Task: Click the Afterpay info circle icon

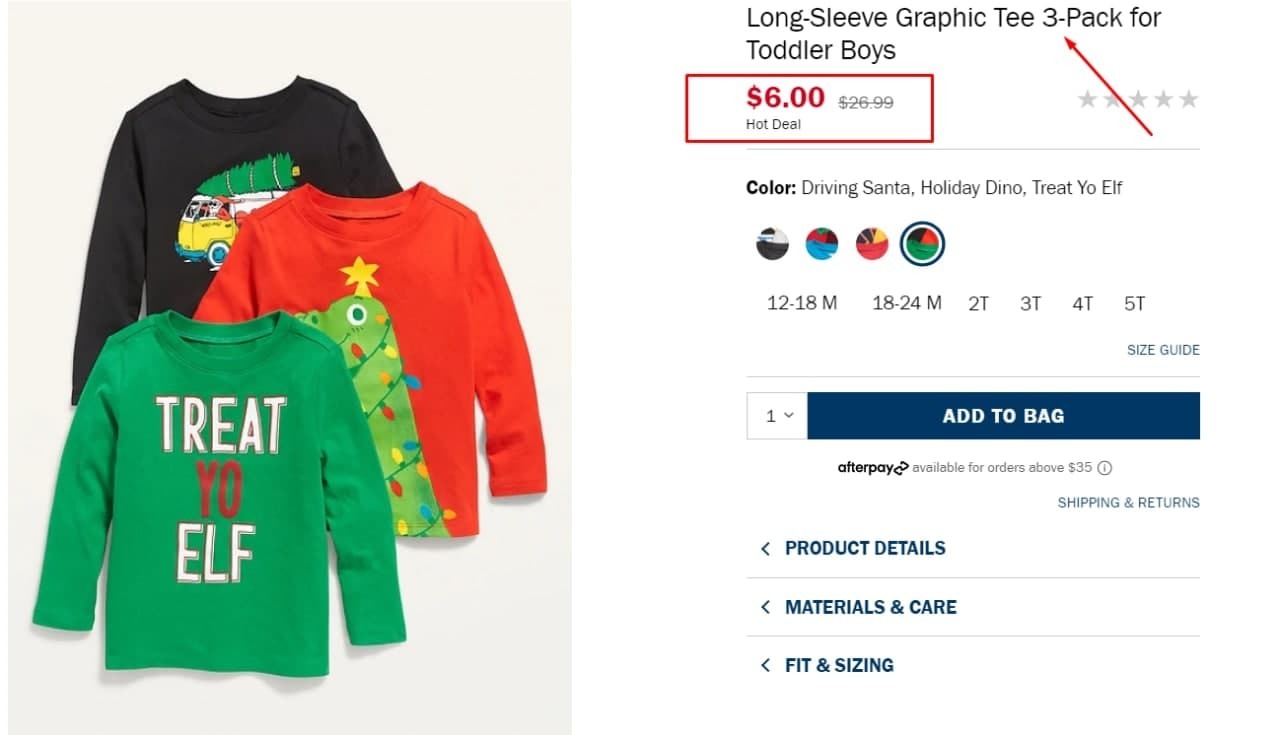Action: click(1105, 468)
